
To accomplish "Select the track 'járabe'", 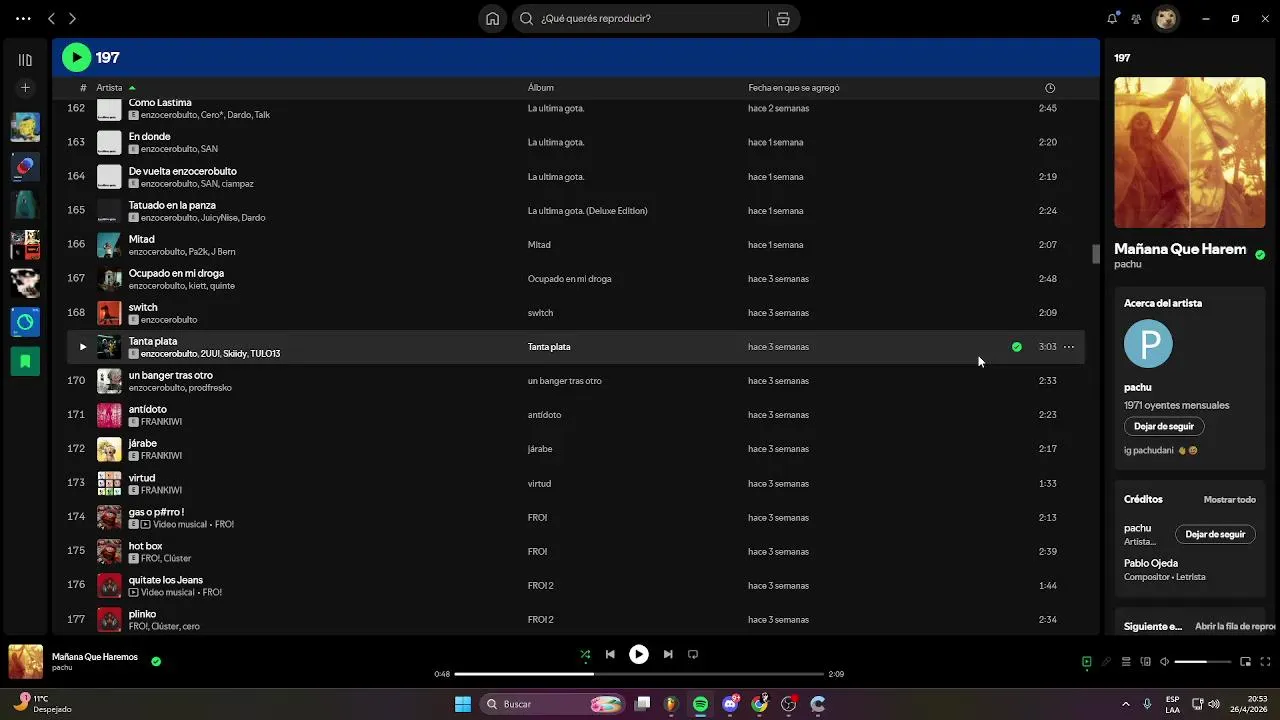I will click(x=143, y=443).
